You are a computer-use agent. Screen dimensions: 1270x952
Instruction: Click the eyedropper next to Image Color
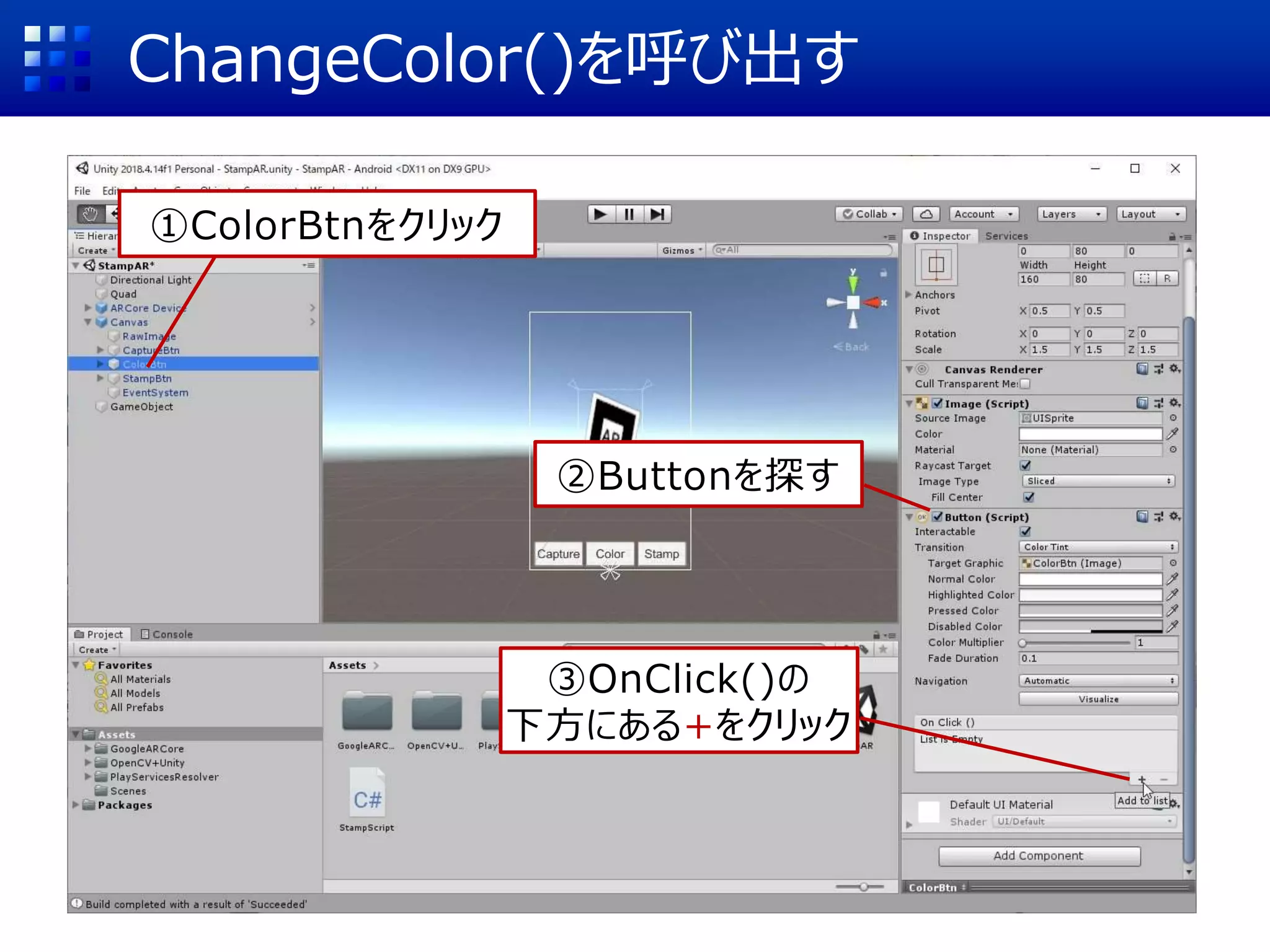pos(1173,434)
